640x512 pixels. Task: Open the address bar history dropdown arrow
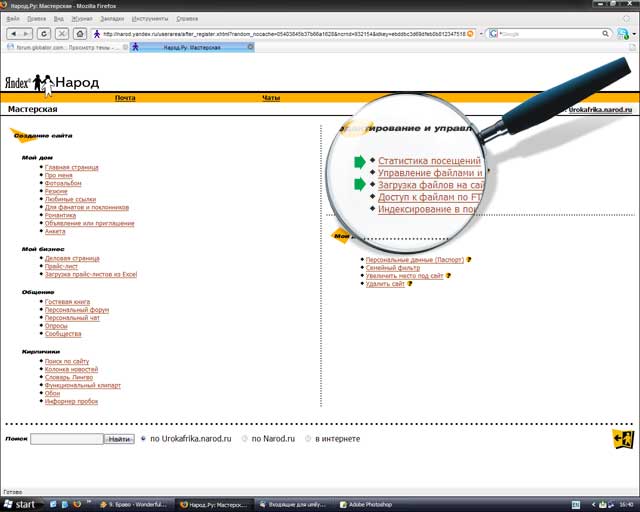click(481, 34)
